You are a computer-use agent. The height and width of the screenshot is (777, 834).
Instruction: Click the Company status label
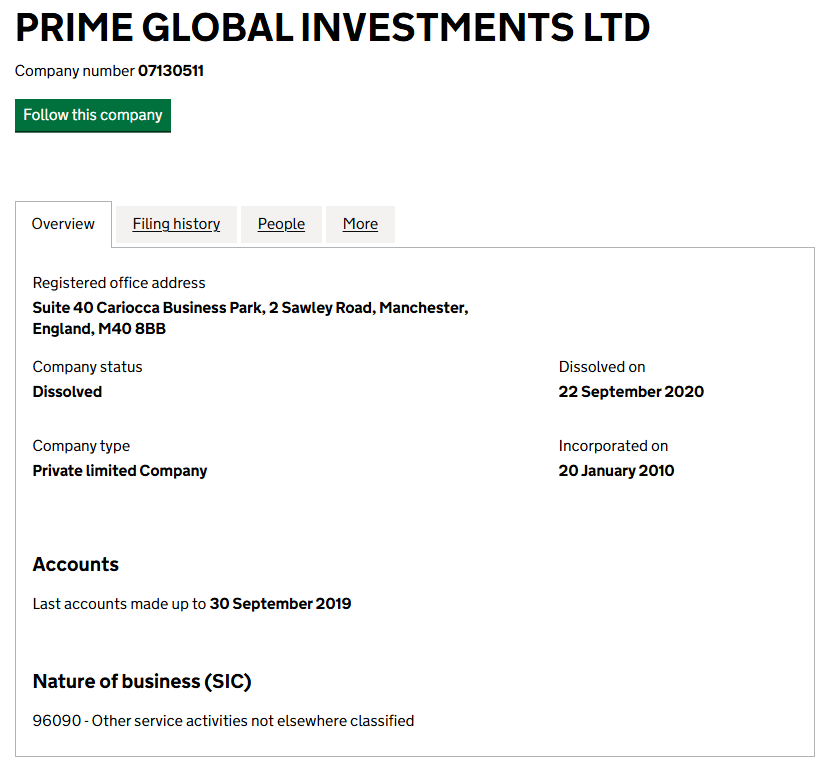[x=88, y=367]
